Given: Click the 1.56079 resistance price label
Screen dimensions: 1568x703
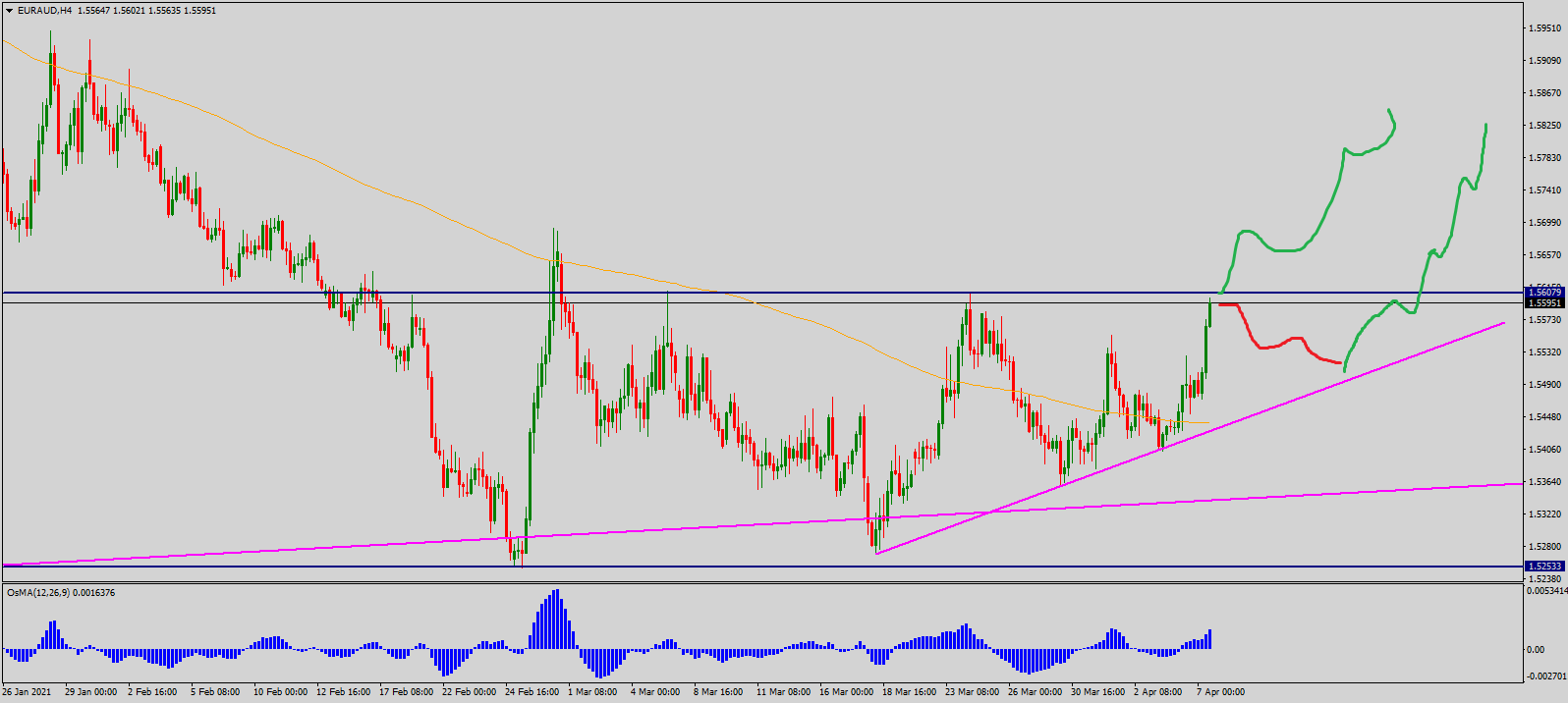Looking at the screenshot, I should click(x=1544, y=293).
